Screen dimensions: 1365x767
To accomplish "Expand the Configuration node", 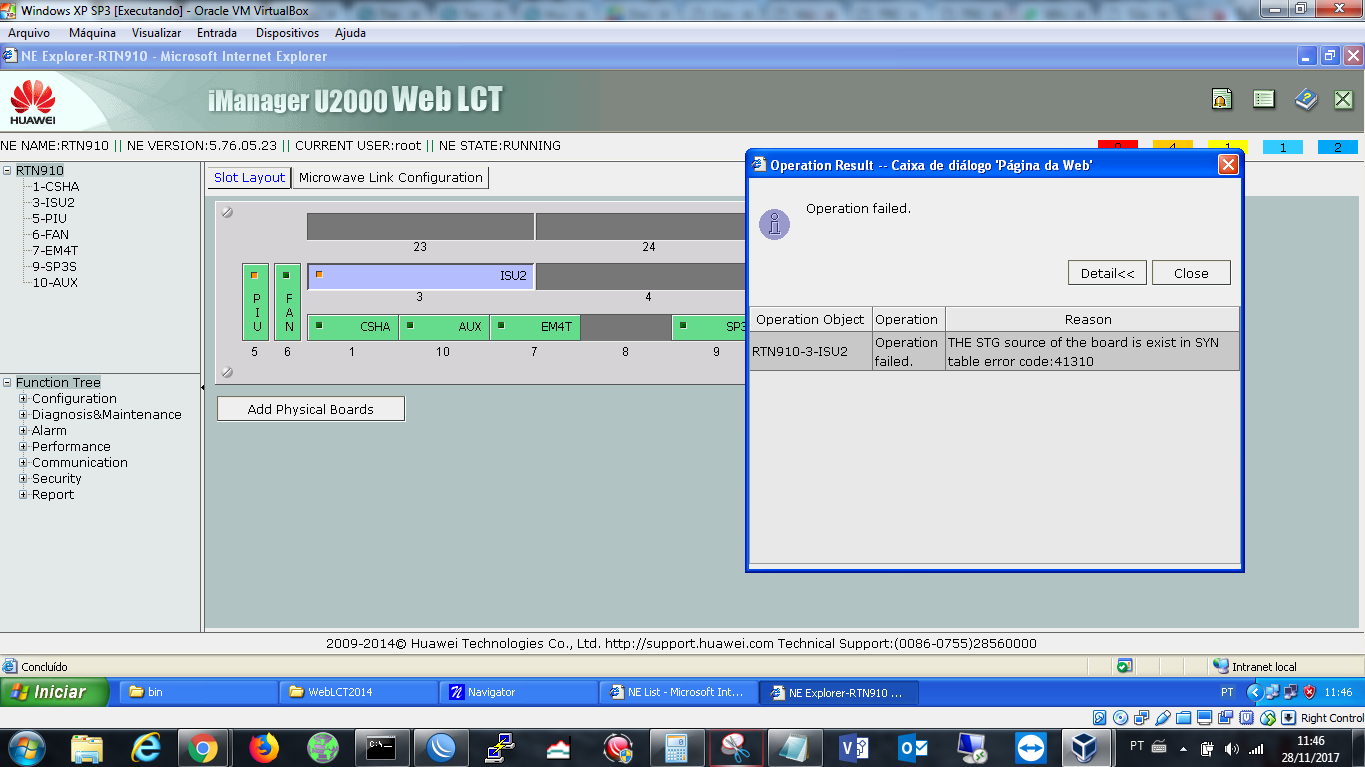I will click(23, 398).
